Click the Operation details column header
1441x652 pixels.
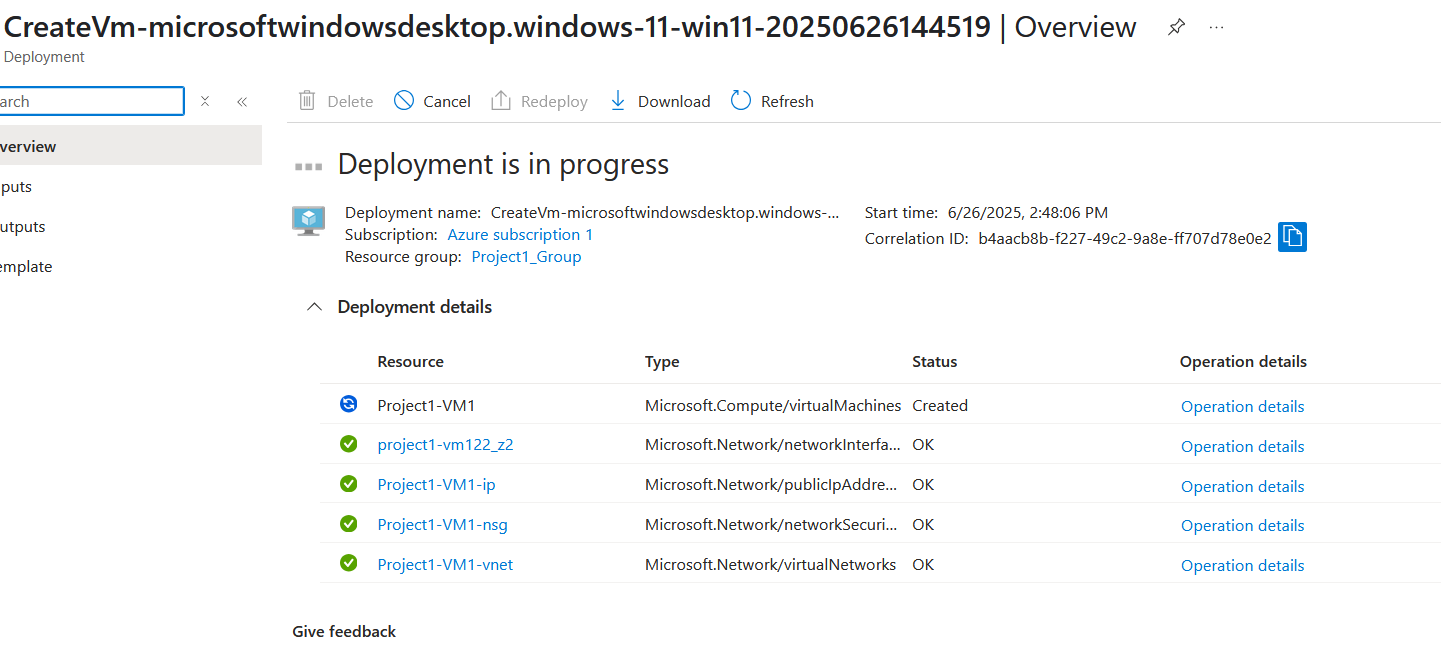pyautogui.click(x=1243, y=361)
